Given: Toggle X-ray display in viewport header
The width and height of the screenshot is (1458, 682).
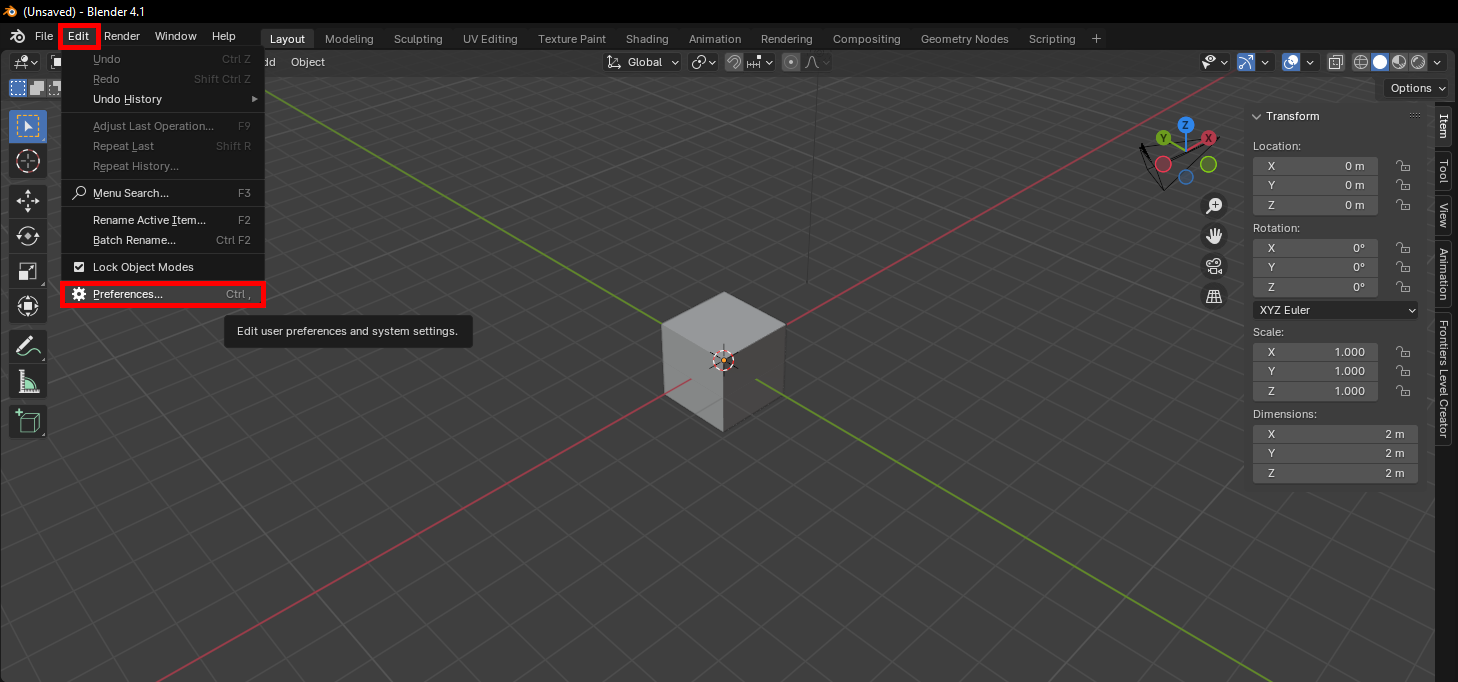Looking at the screenshot, I should [x=1335, y=62].
